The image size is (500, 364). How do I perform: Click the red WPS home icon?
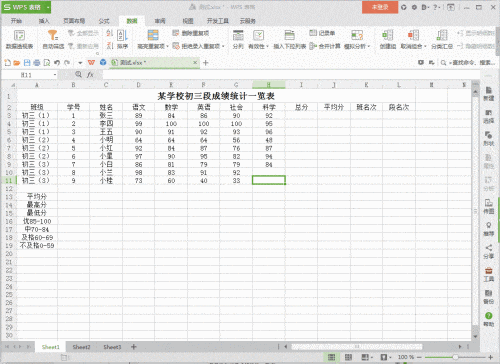click(91, 63)
